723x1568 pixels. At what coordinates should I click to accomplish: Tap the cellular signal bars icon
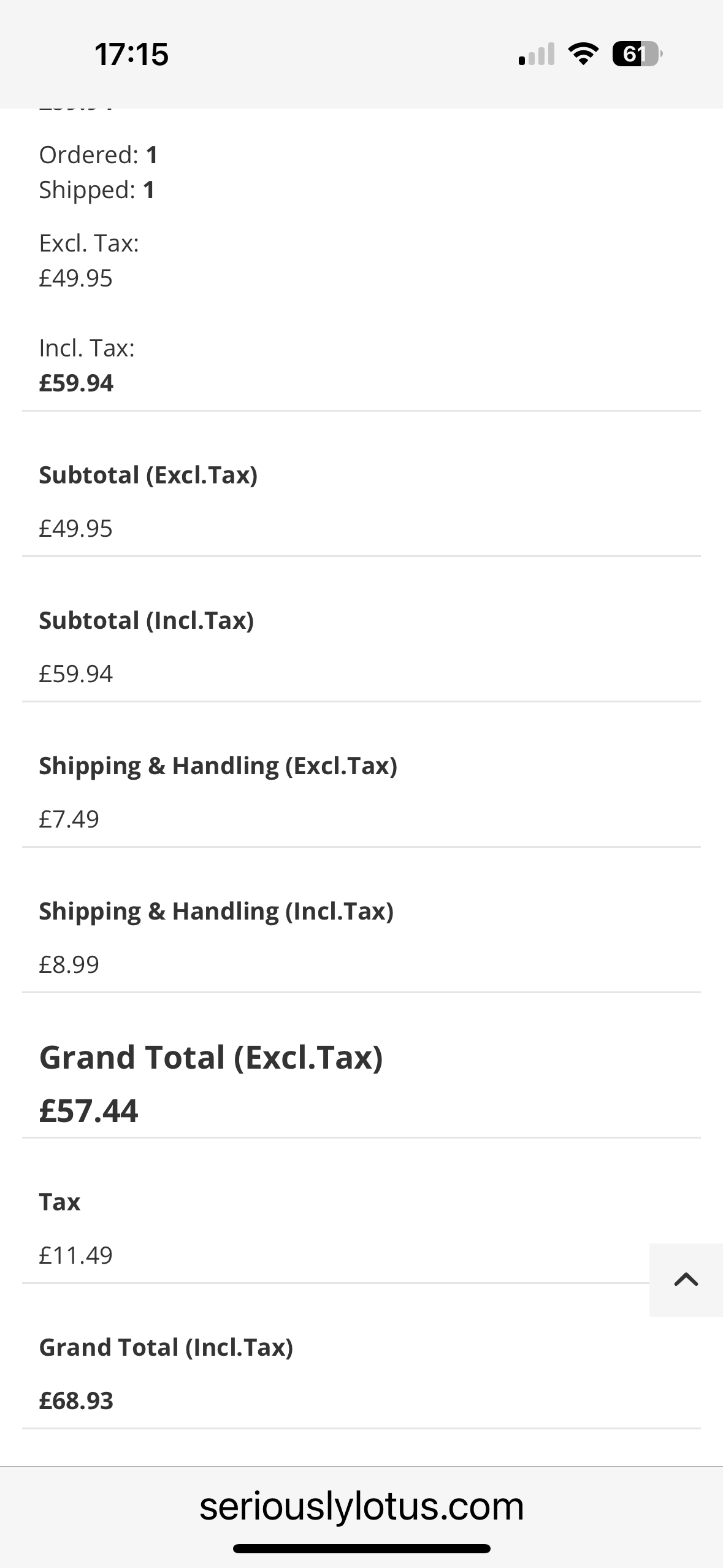tap(537, 54)
